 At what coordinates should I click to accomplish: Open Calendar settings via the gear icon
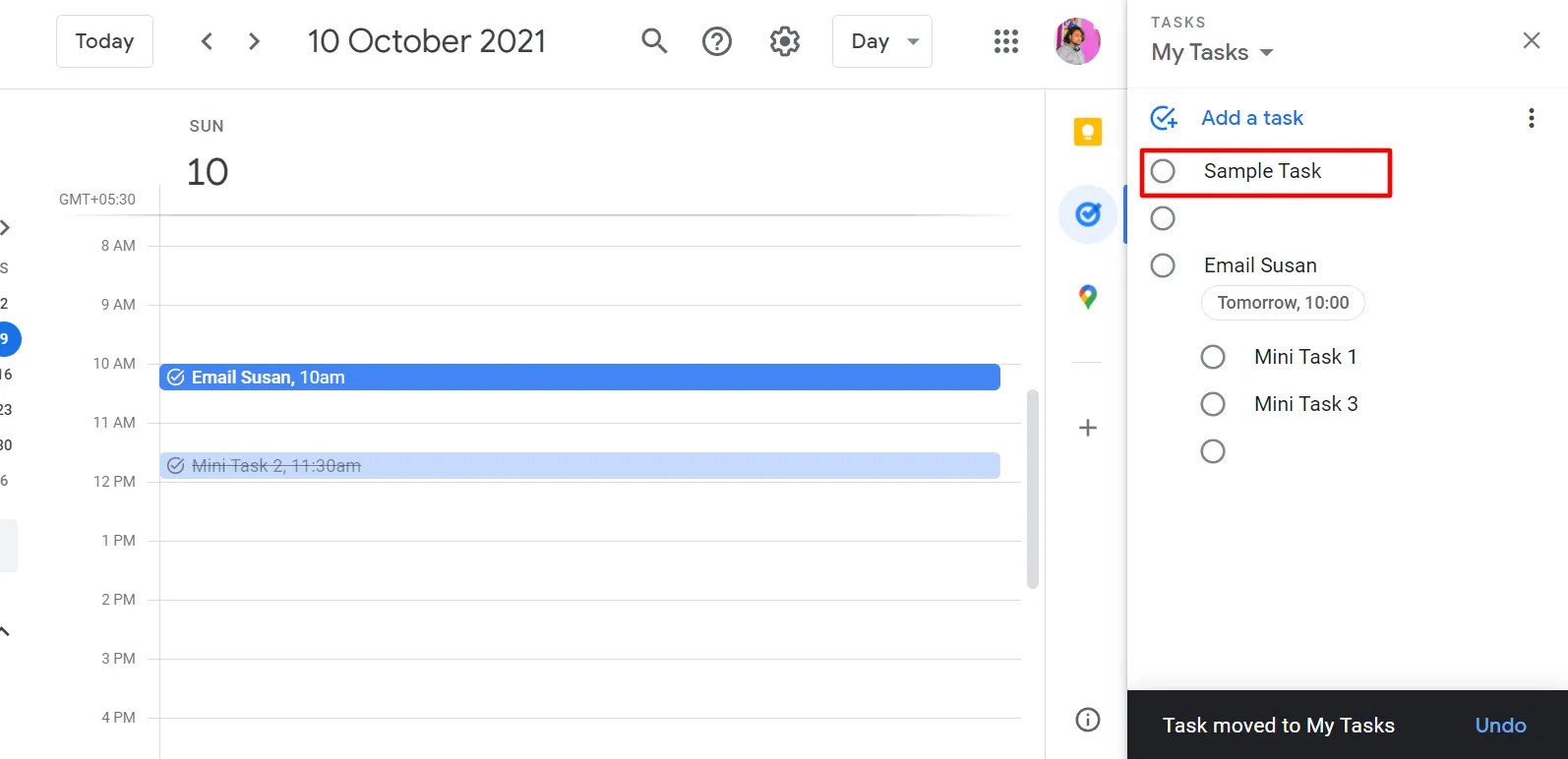tap(784, 40)
